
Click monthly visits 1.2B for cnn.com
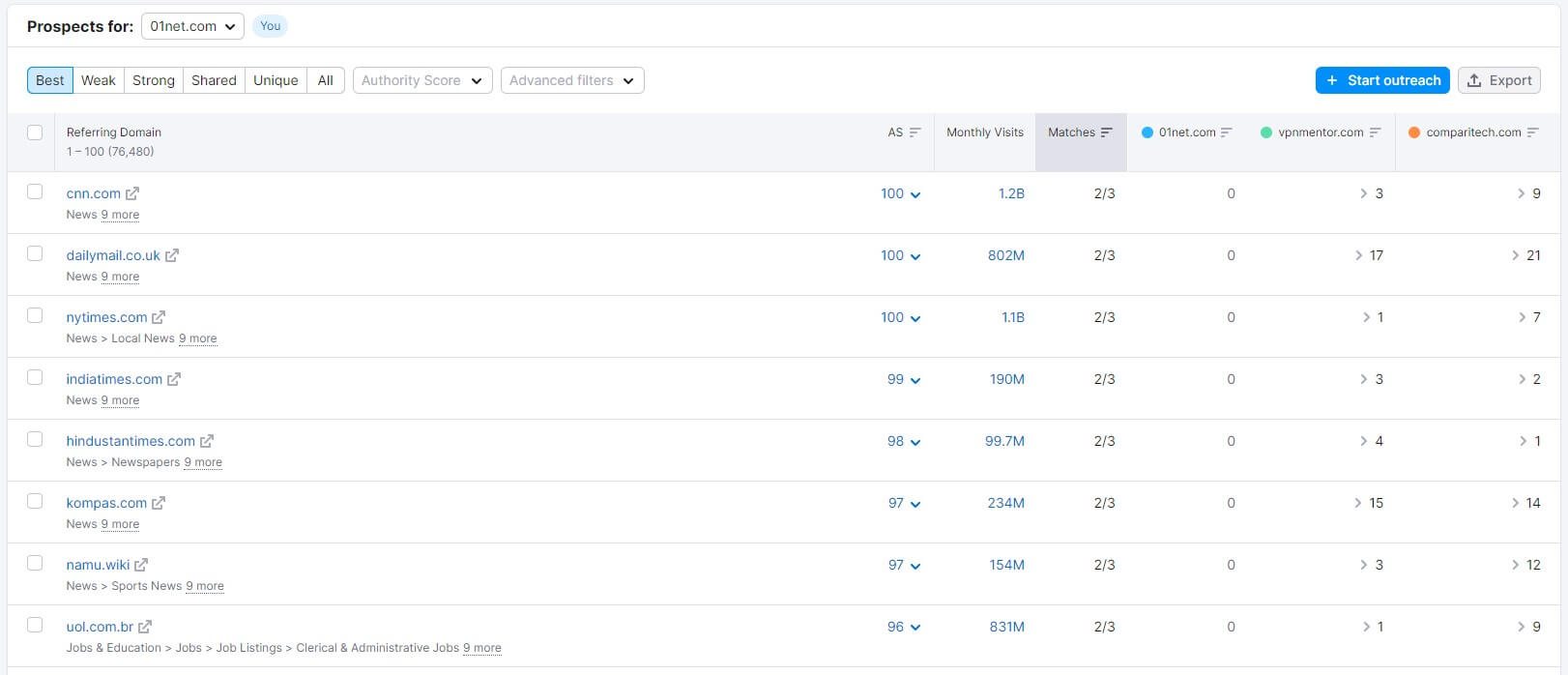[1011, 193]
